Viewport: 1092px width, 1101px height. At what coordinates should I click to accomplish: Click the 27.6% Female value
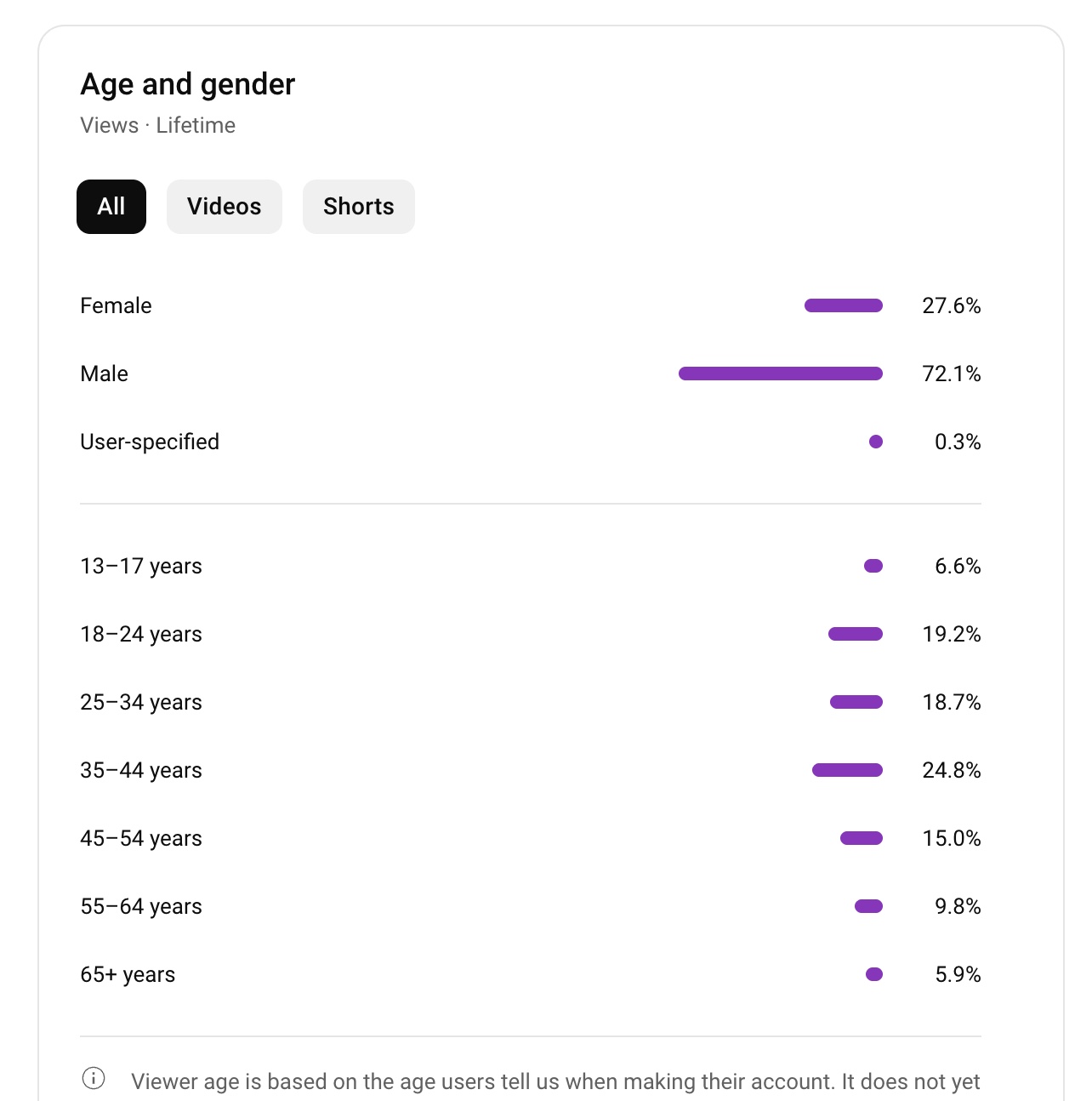point(952,305)
